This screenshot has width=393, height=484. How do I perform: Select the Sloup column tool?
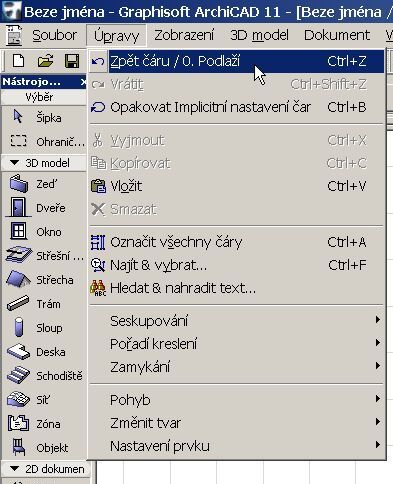pos(43,328)
